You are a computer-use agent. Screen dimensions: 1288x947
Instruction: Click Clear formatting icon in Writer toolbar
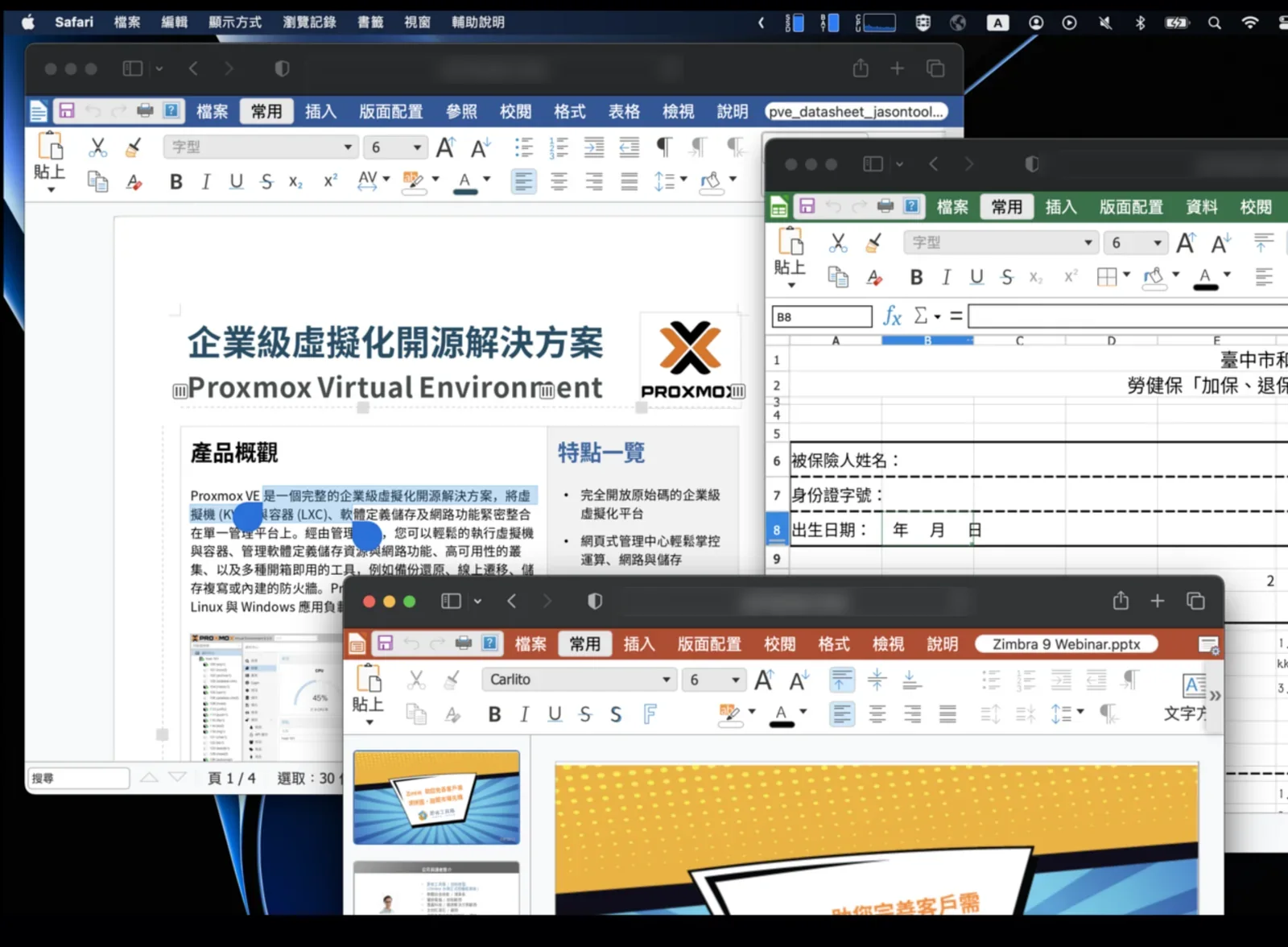(134, 182)
